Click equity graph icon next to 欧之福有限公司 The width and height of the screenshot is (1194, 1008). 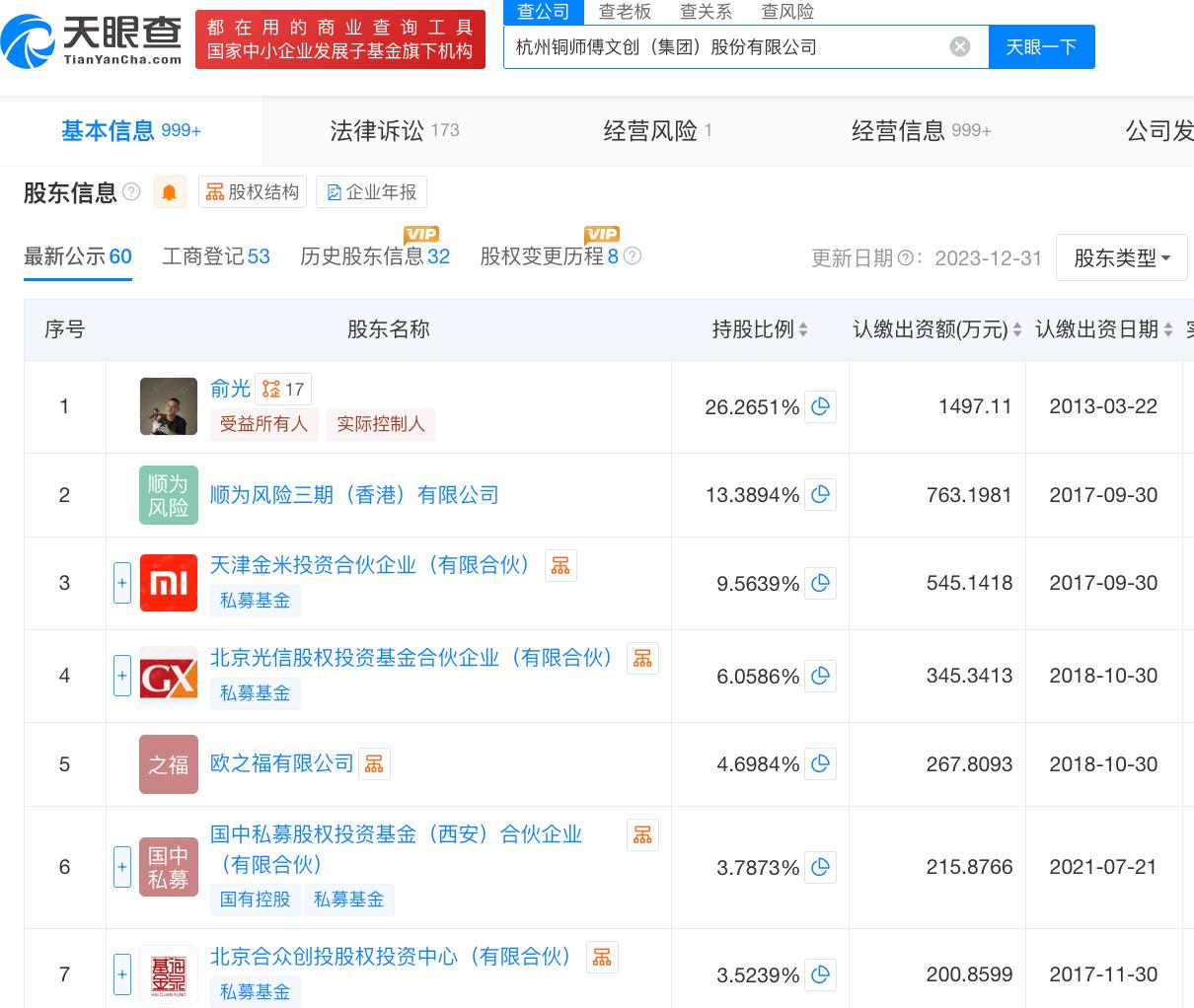pyautogui.click(x=374, y=763)
